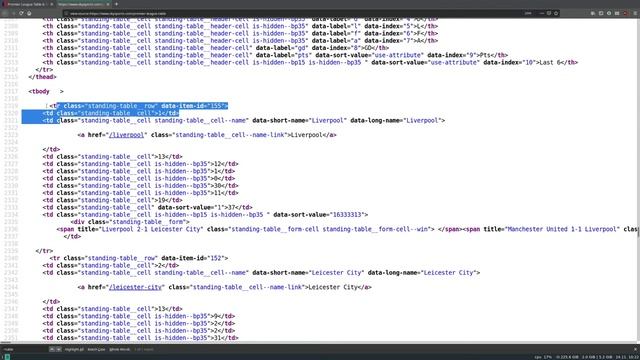Open the browser hamburger menu
This screenshot has width=640, height=360.
point(636,13)
